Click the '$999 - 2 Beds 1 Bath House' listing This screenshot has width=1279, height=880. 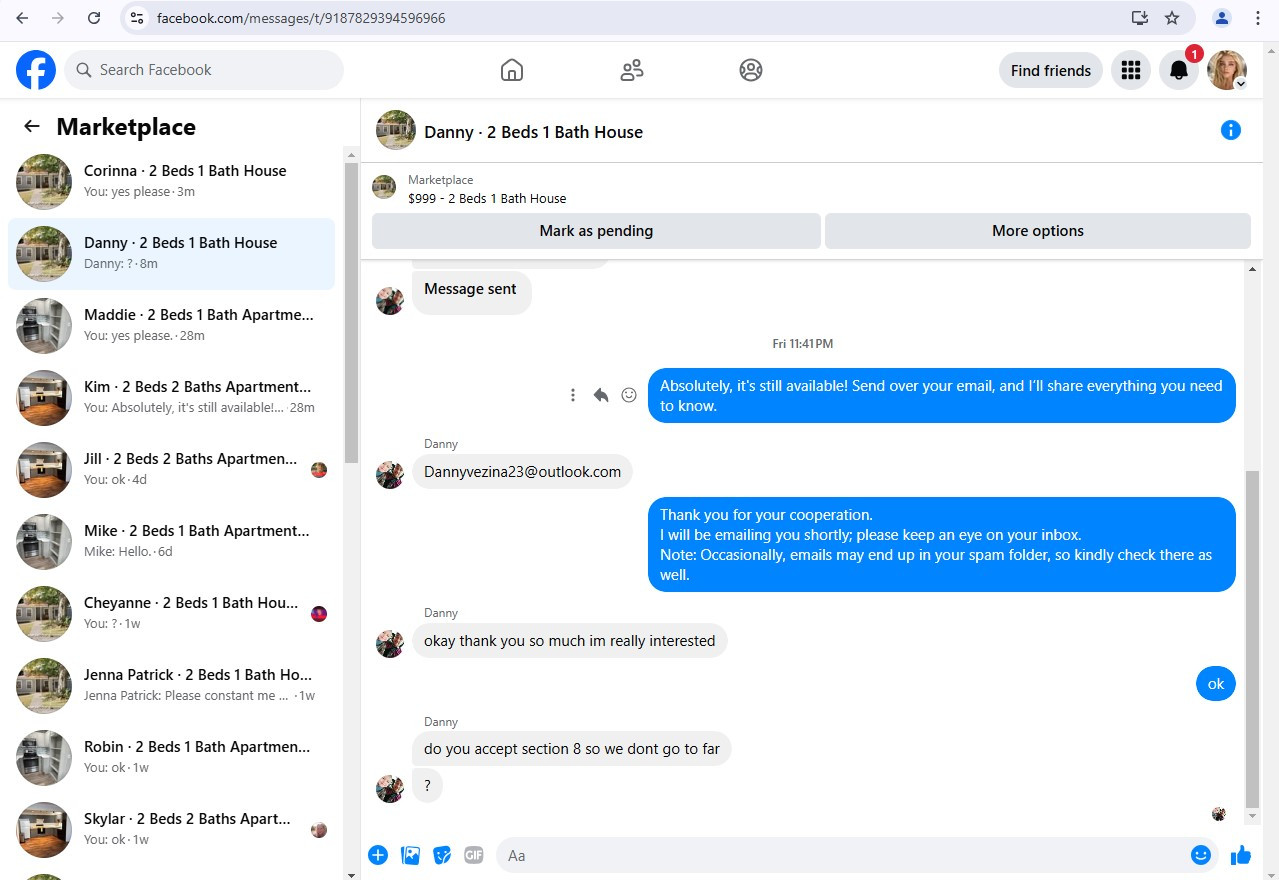click(487, 198)
